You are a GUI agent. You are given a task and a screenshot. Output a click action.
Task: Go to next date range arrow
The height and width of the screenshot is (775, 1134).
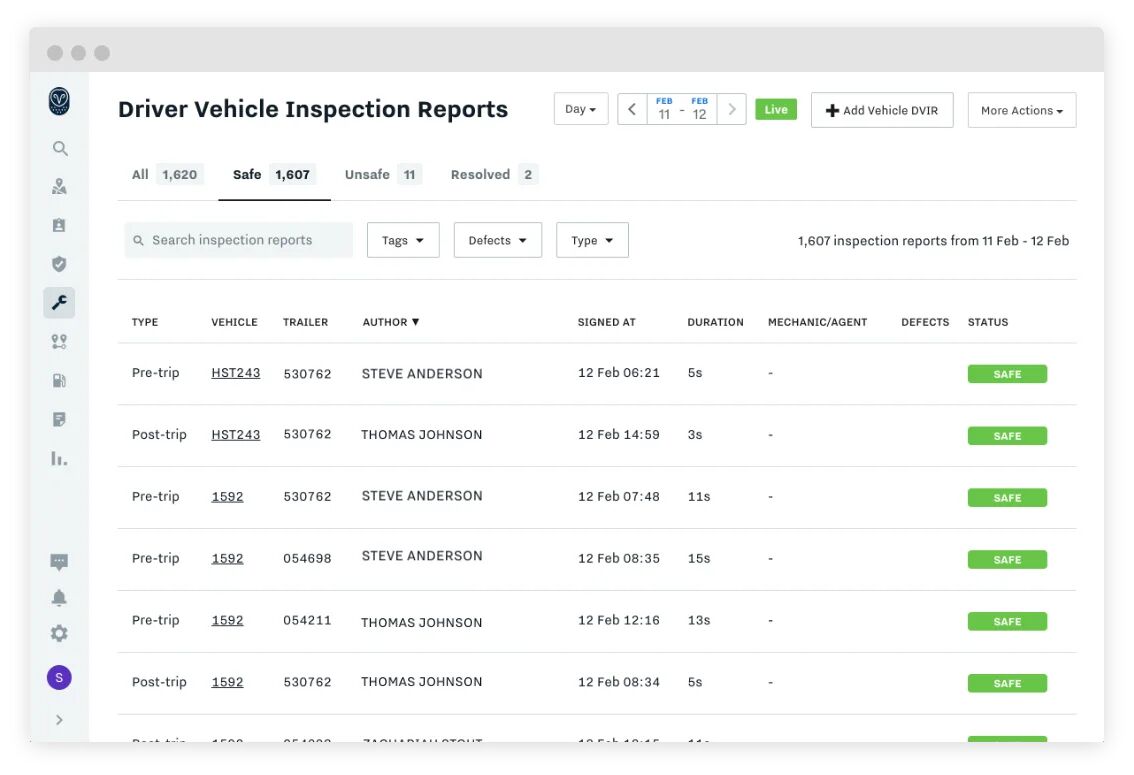click(x=731, y=109)
